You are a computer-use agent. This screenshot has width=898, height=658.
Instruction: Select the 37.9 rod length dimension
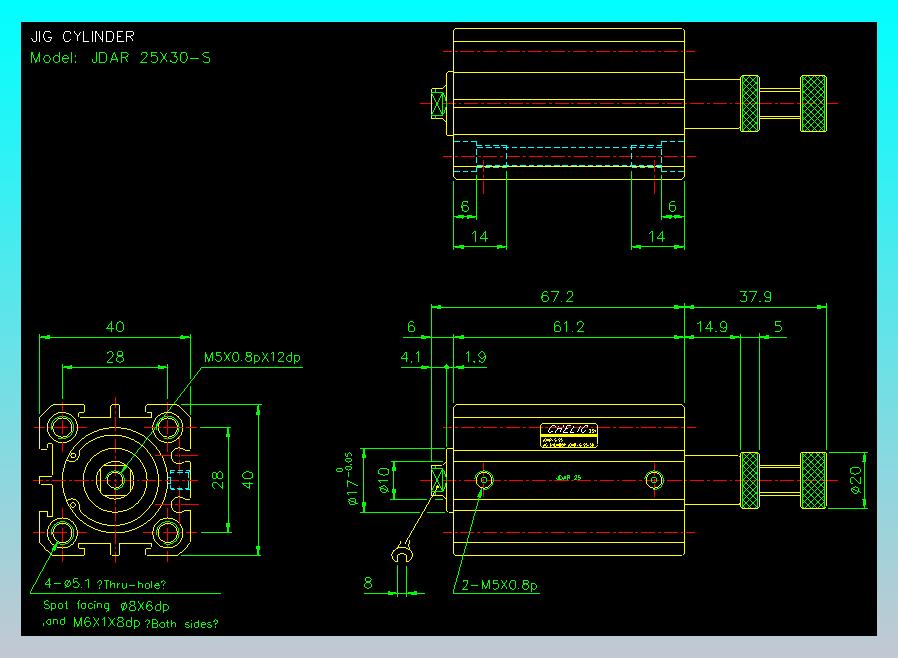pos(755,297)
